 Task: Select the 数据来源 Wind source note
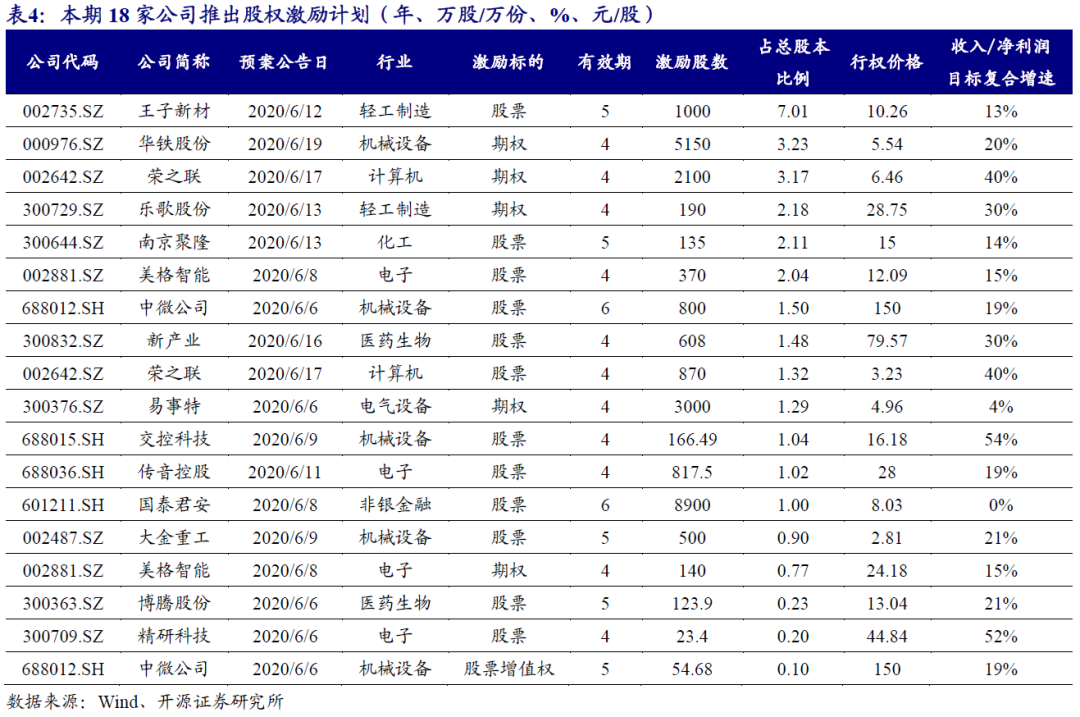point(145,702)
